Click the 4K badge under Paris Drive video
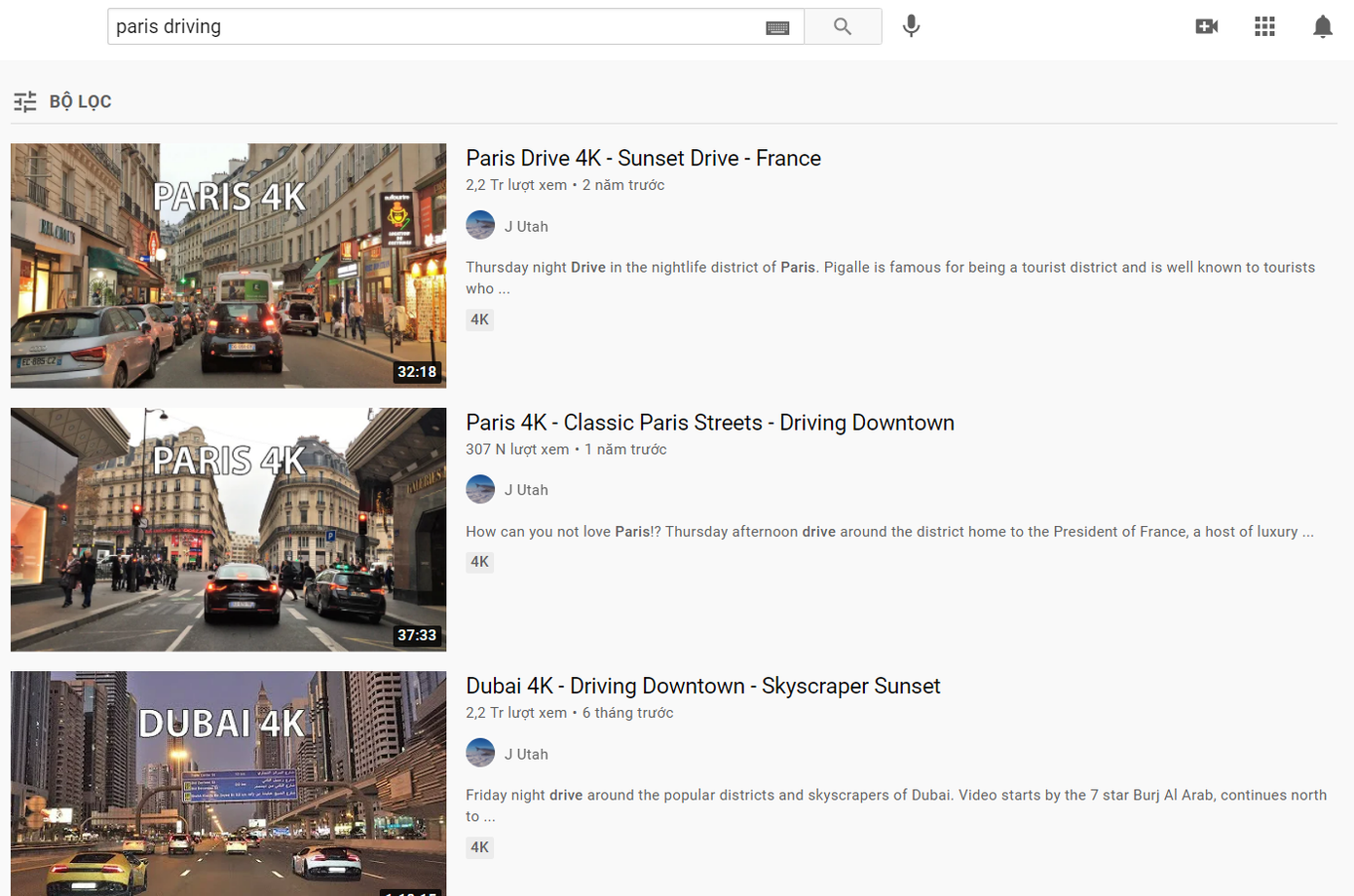This screenshot has width=1354, height=896. [479, 319]
